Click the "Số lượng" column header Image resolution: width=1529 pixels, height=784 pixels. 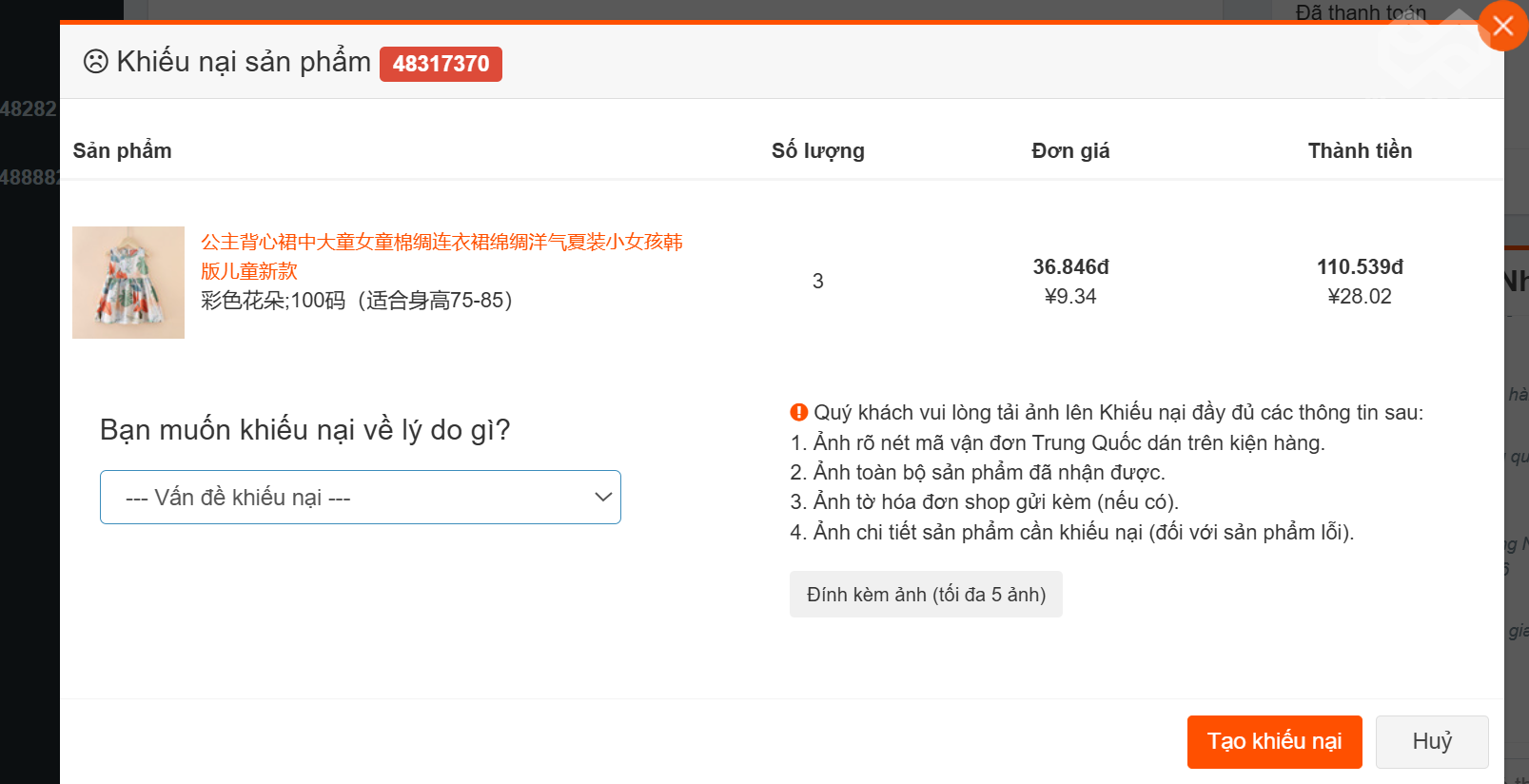point(817,150)
